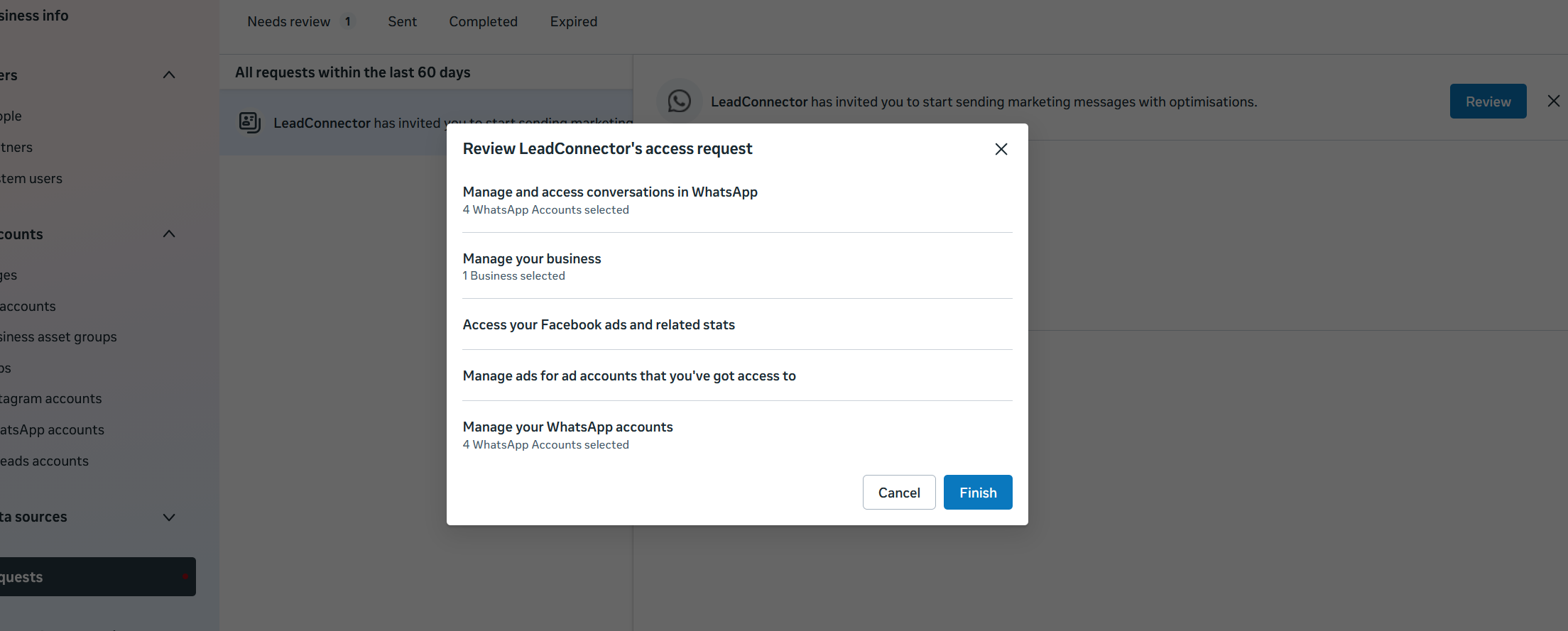Open Ad accounts in the sidebar

pyautogui.click(x=28, y=307)
